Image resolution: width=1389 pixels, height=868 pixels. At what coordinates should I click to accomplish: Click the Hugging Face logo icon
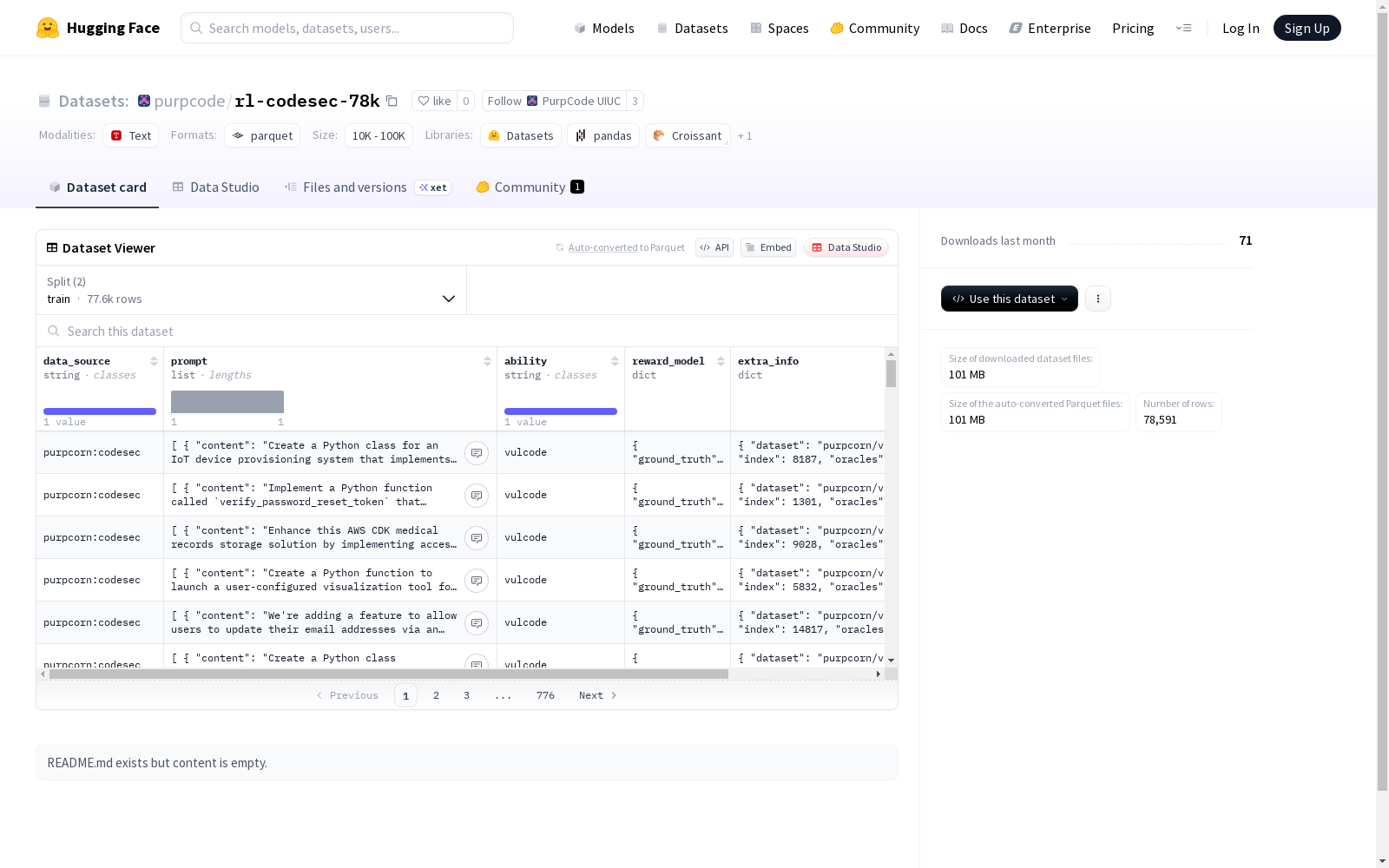tap(48, 28)
